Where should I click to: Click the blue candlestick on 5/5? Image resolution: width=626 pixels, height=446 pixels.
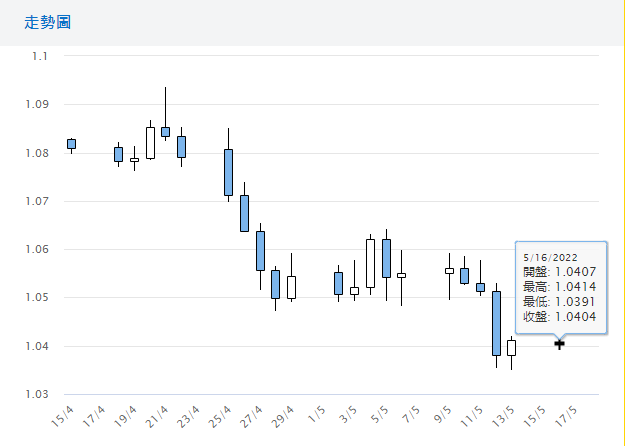386,258
